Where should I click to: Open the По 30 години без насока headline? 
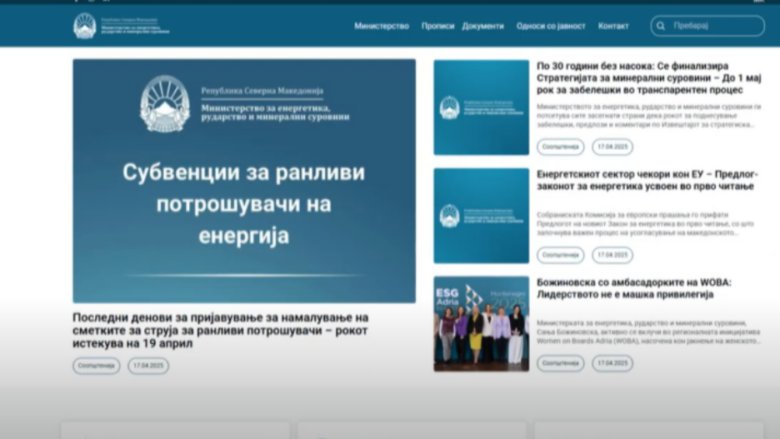pos(648,77)
